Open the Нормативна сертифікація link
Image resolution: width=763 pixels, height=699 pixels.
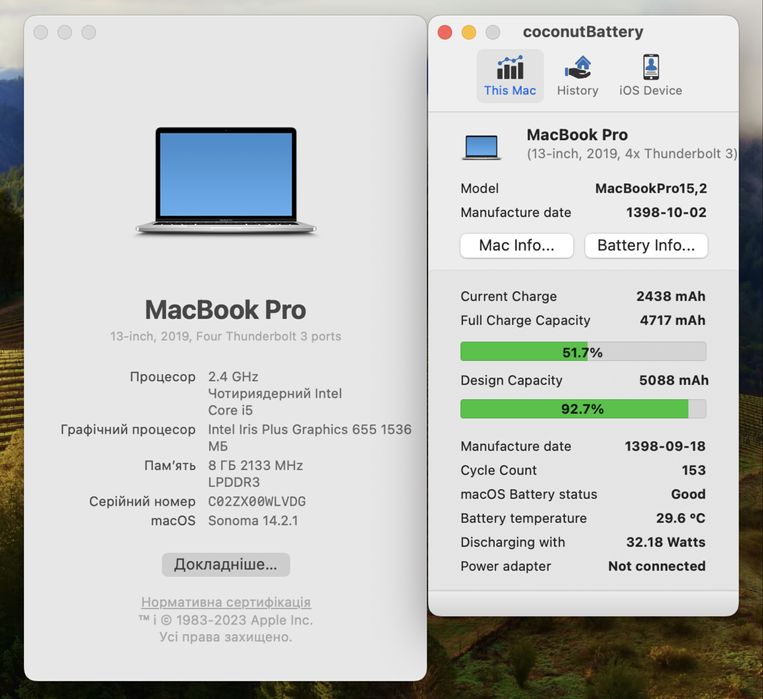226,602
